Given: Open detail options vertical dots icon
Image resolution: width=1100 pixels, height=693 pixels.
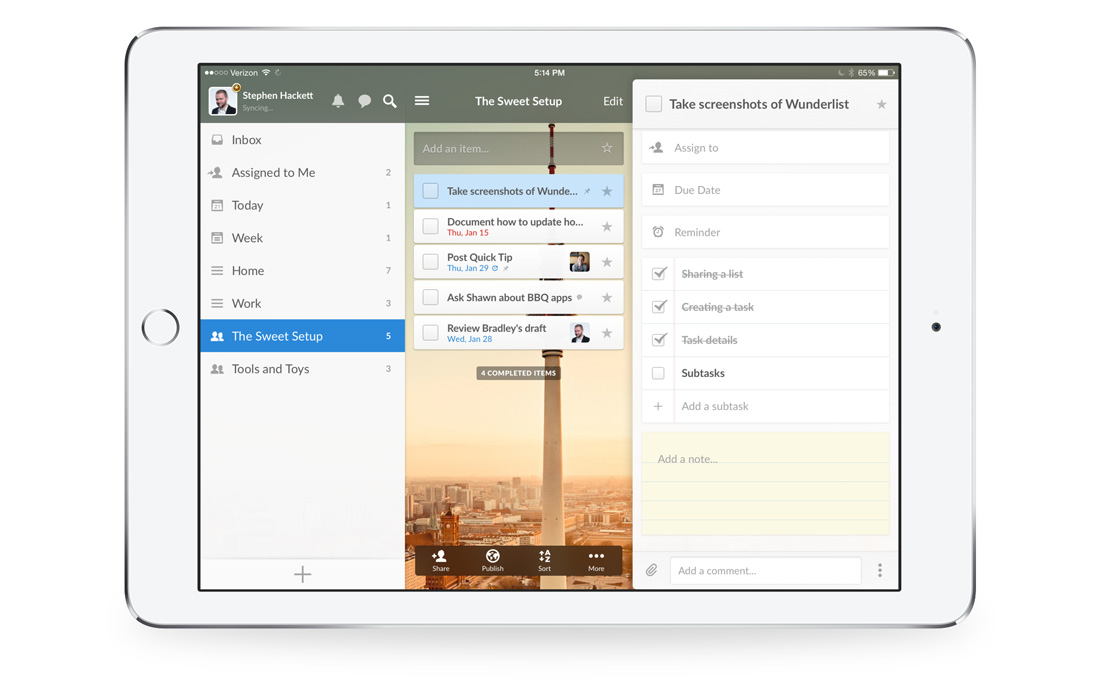Looking at the screenshot, I should (x=879, y=570).
